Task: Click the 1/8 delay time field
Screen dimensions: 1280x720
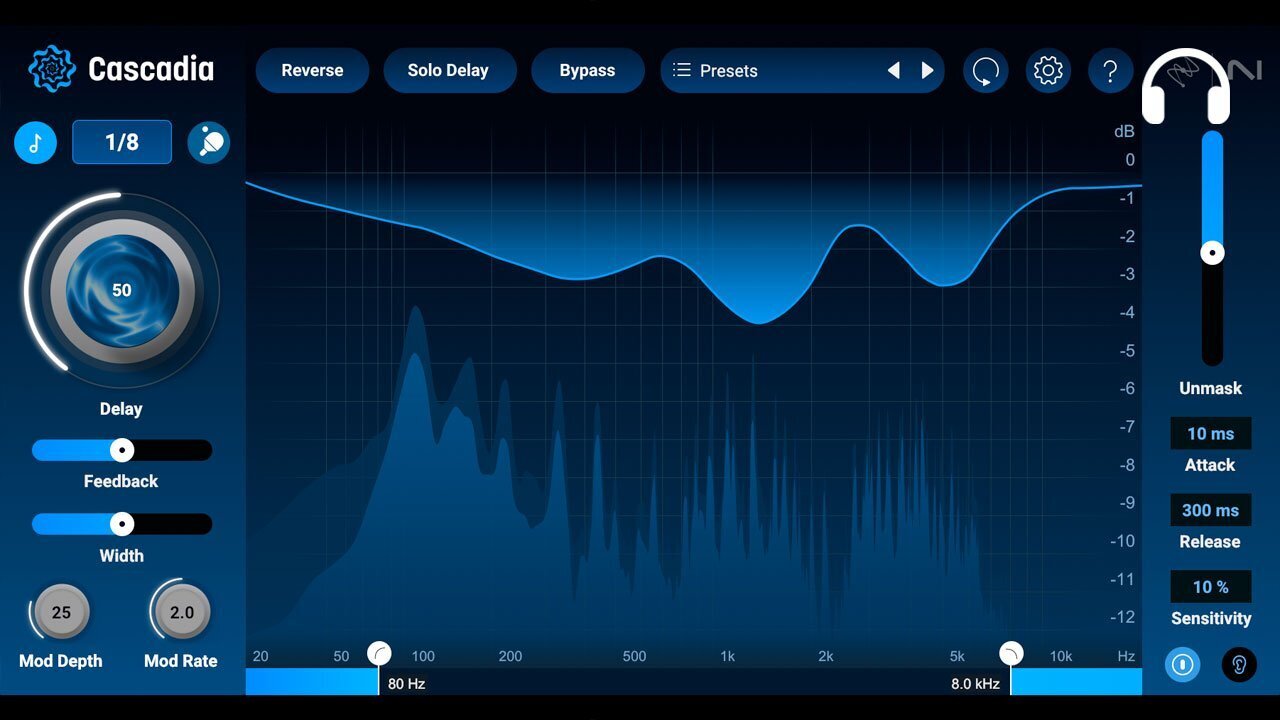Action: [x=122, y=142]
